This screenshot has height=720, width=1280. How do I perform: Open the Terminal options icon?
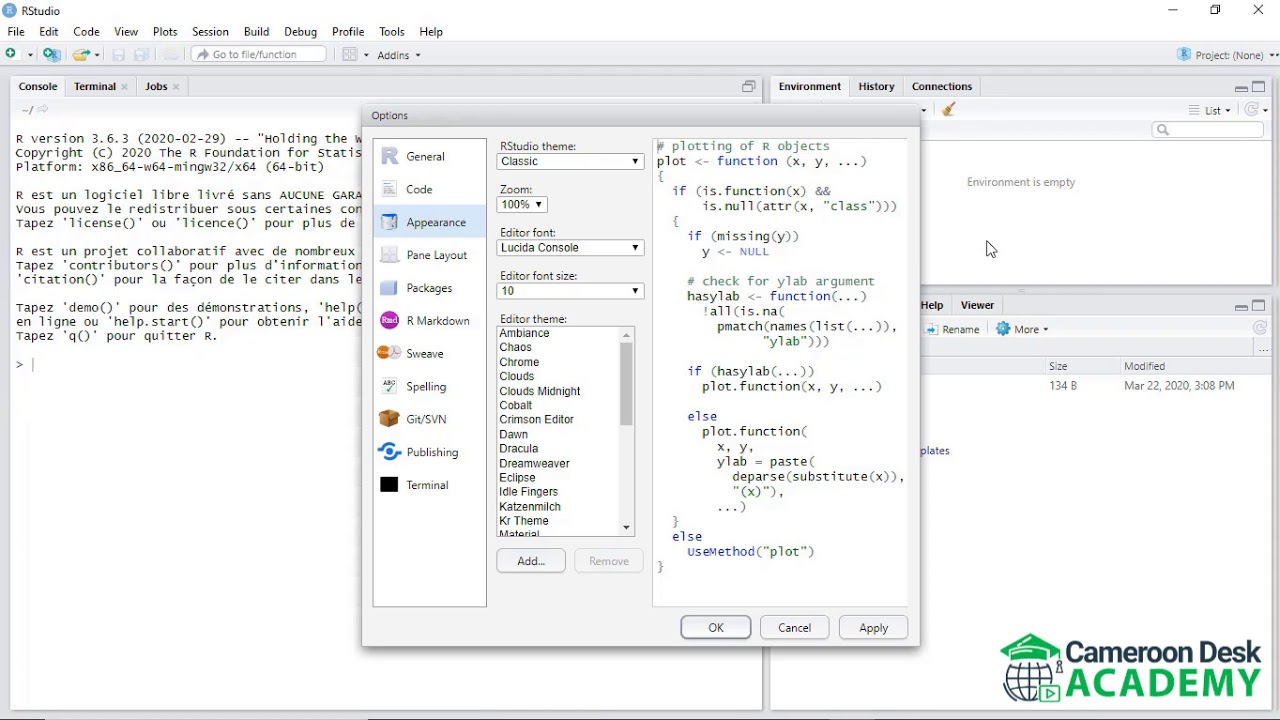tap(389, 485)
